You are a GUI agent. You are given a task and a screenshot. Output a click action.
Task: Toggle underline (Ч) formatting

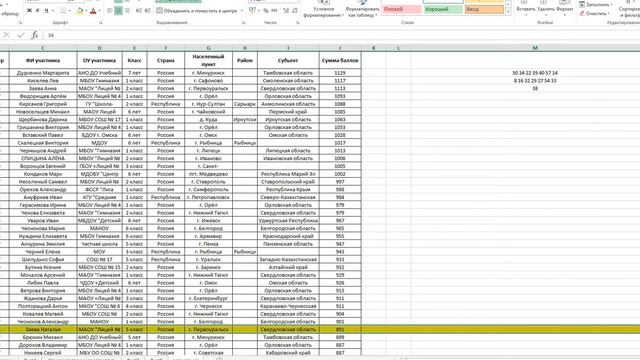(46, 11)
